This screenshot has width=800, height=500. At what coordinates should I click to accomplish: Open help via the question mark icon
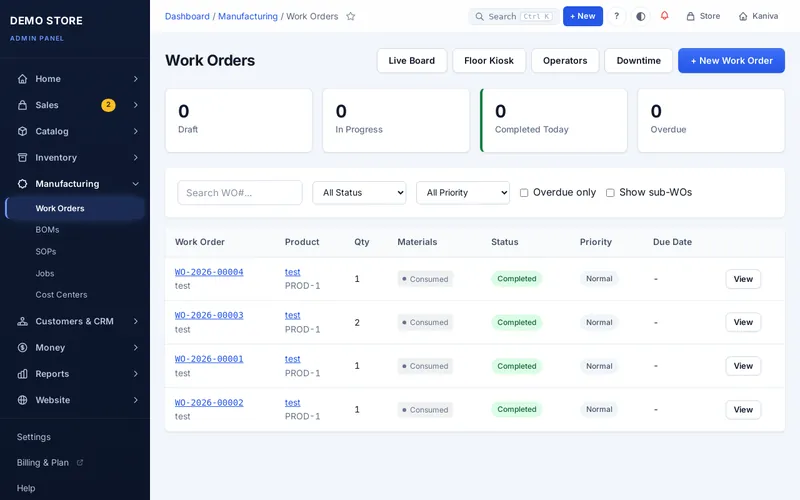coord(616,16)
